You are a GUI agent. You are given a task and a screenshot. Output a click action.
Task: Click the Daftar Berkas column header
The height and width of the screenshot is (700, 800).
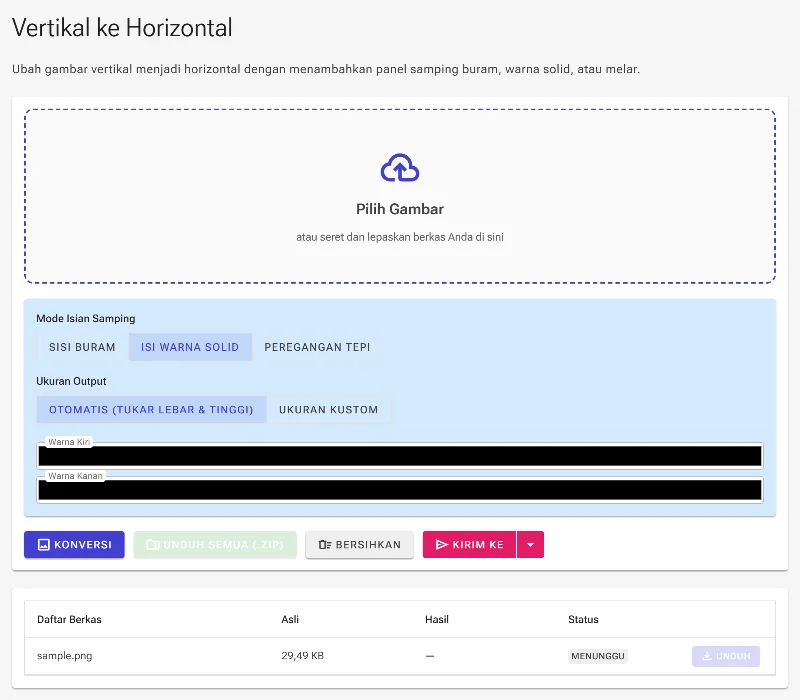pos(69,619)
